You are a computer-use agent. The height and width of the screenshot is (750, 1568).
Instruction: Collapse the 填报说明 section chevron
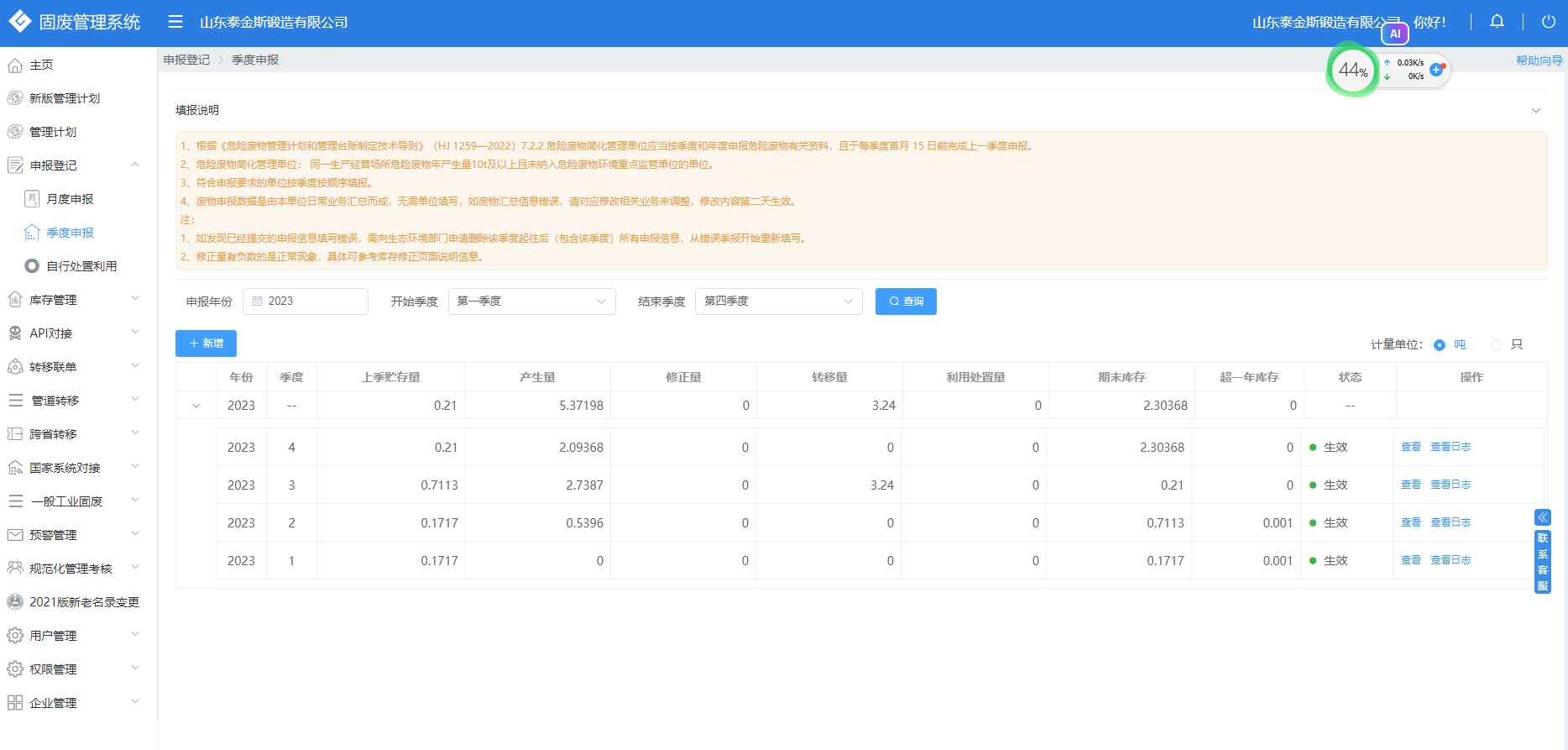[x=1535, y=111]
